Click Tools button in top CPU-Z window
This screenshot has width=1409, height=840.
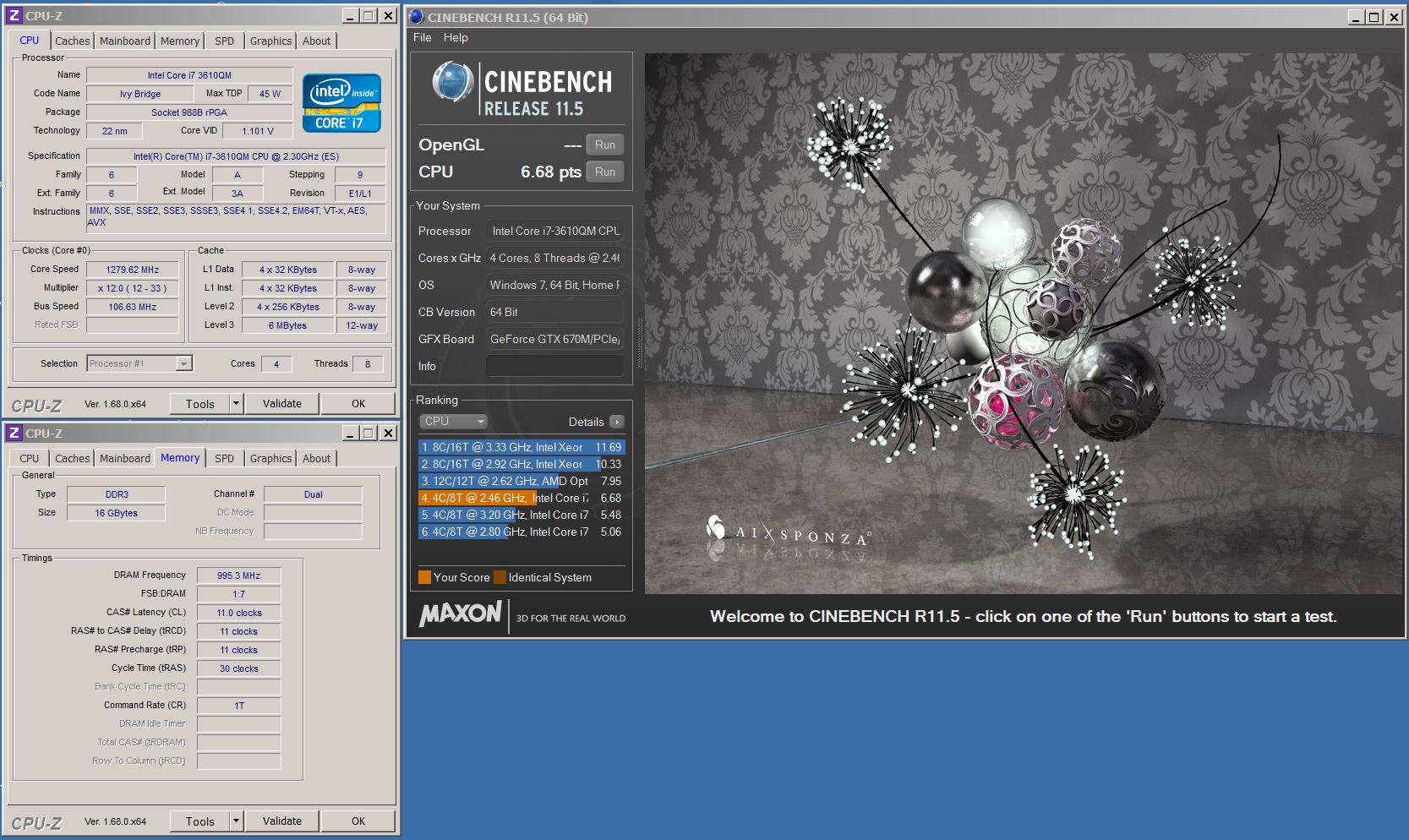click(200, 404)
